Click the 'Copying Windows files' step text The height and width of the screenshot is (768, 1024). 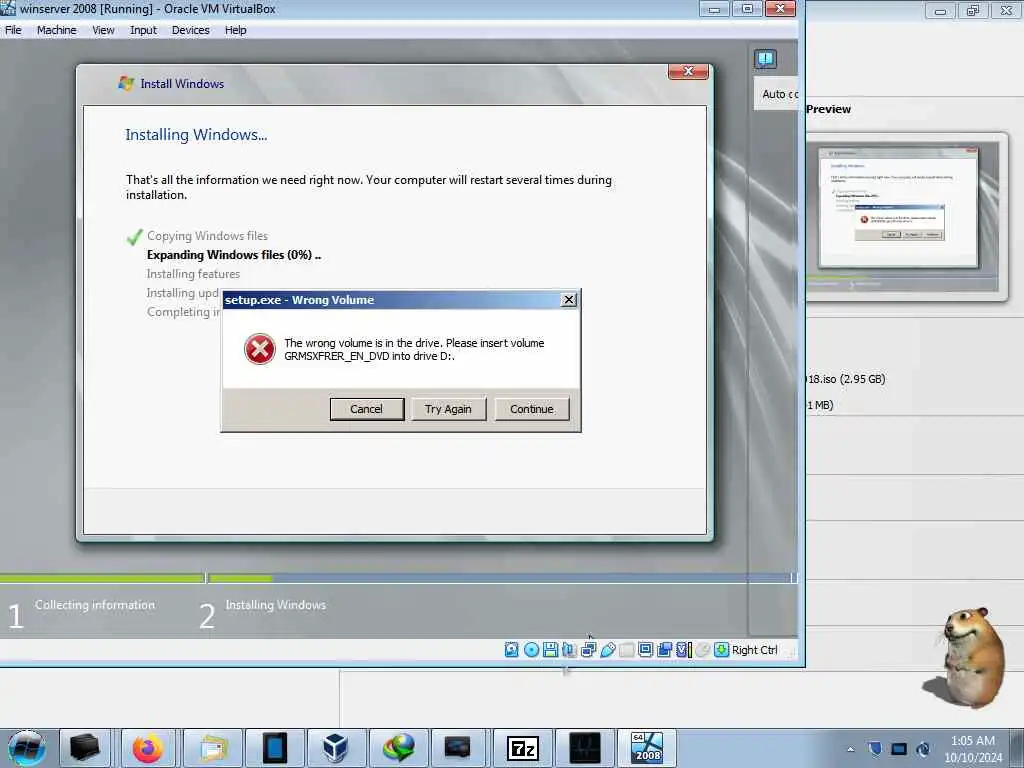(x=207, y=236)
